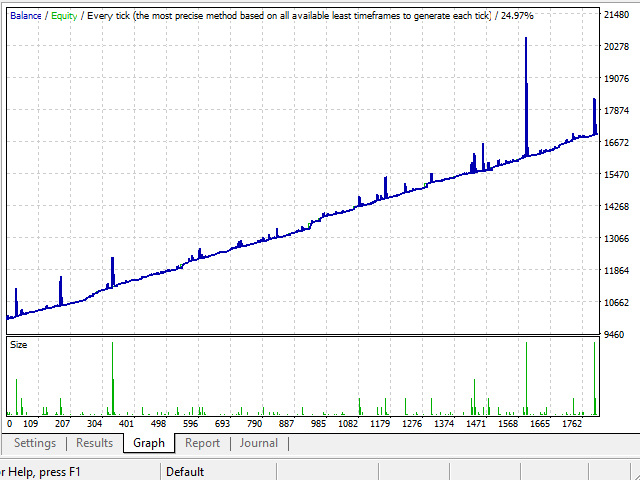The height and width of the screenshot is (480, 640).
Task: Click the Balance legend label
Action: tap(26, 16)
